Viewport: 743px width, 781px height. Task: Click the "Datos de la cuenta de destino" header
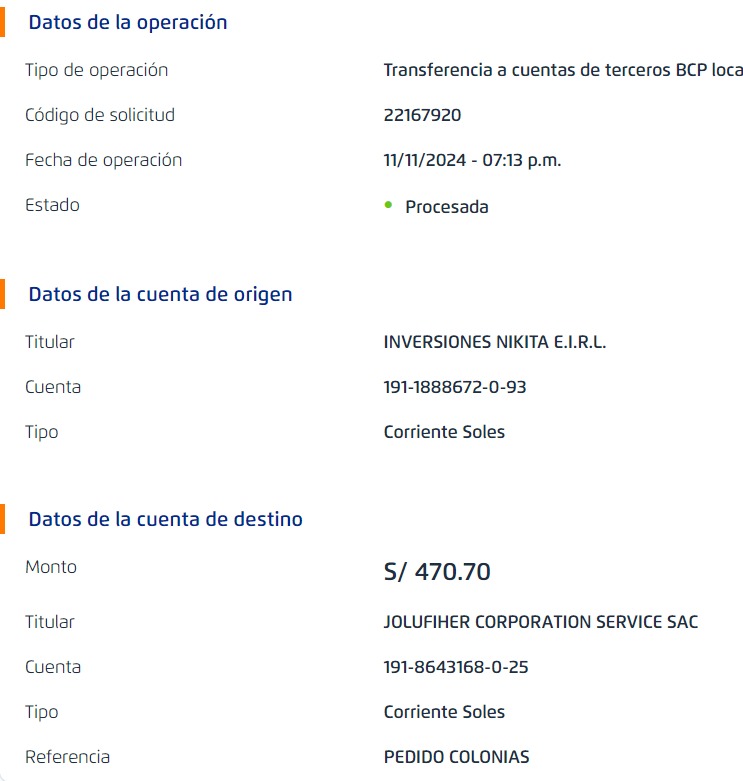click(165, 519)
